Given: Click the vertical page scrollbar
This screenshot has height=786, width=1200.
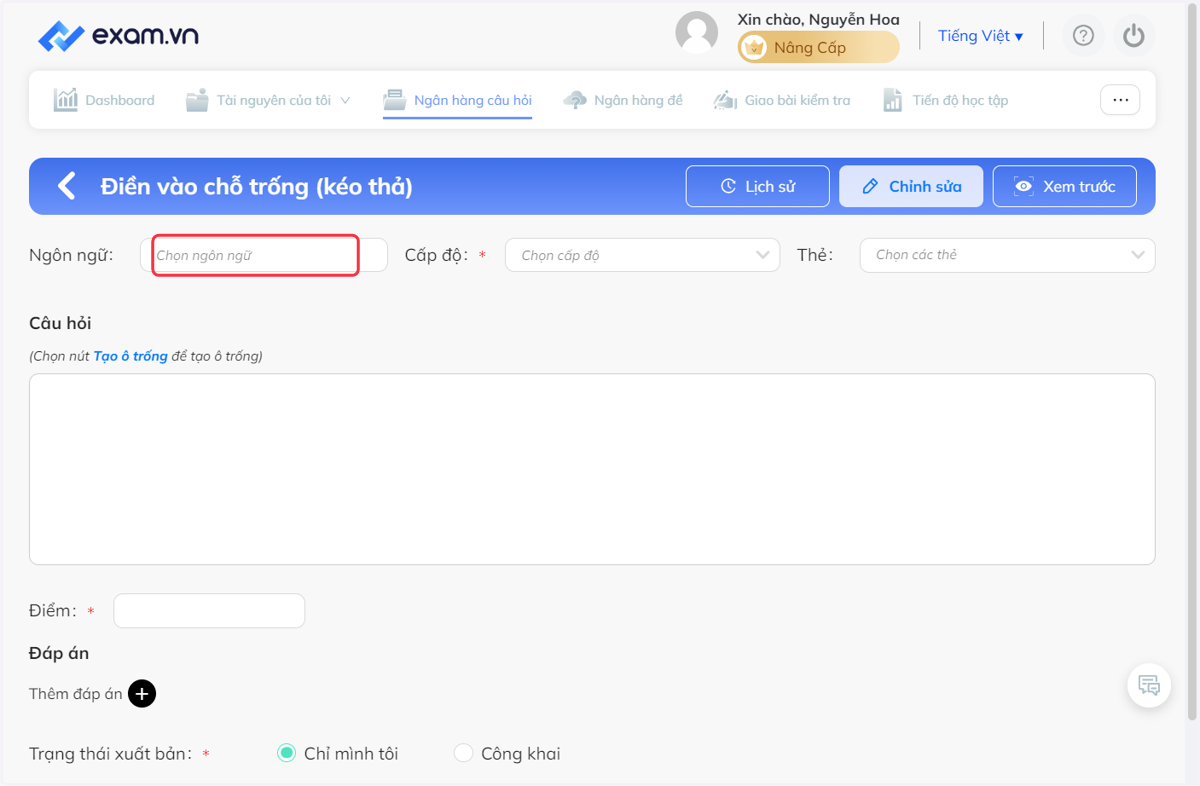Looking at the screenshot, I should [x=1192, y=360].
